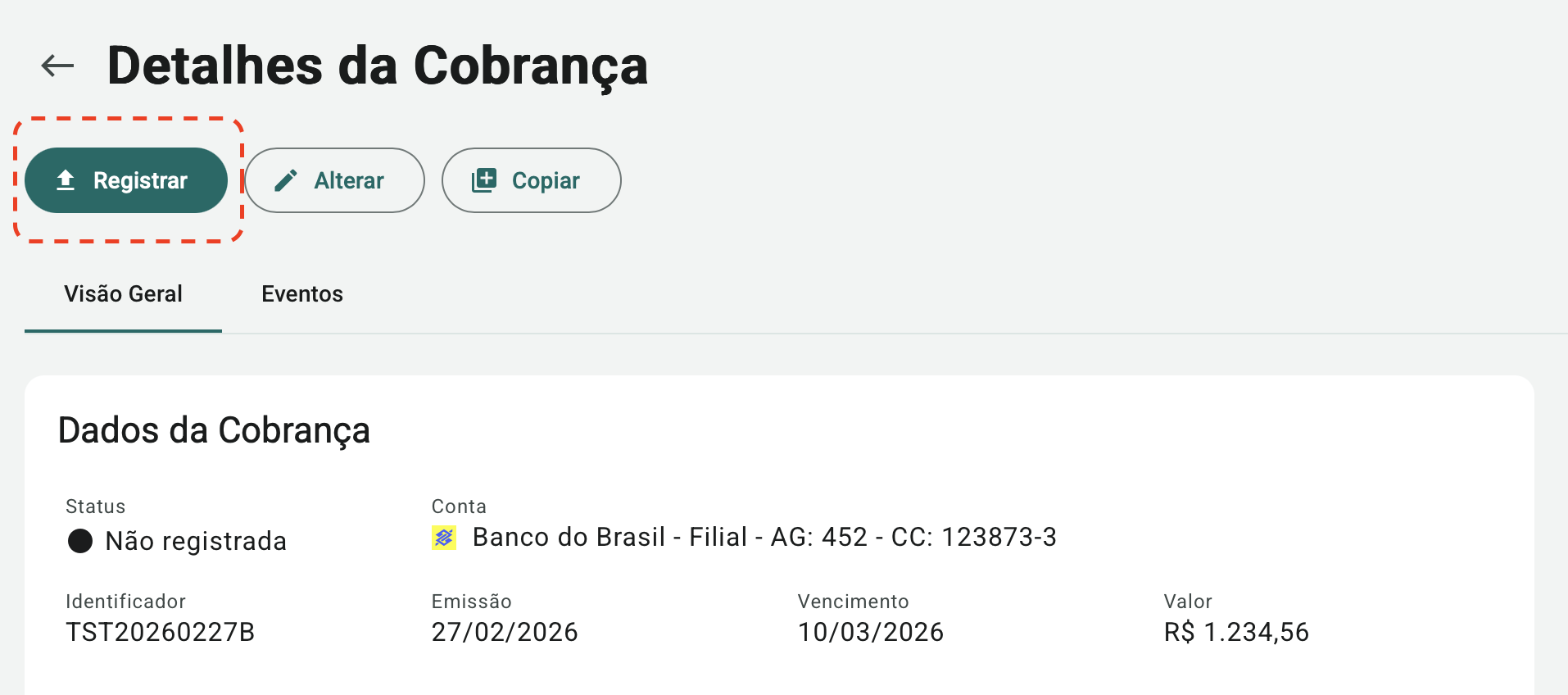Click the Dados da Cobrança card heading
The image size is (1568, 695).
coord(214,430)
